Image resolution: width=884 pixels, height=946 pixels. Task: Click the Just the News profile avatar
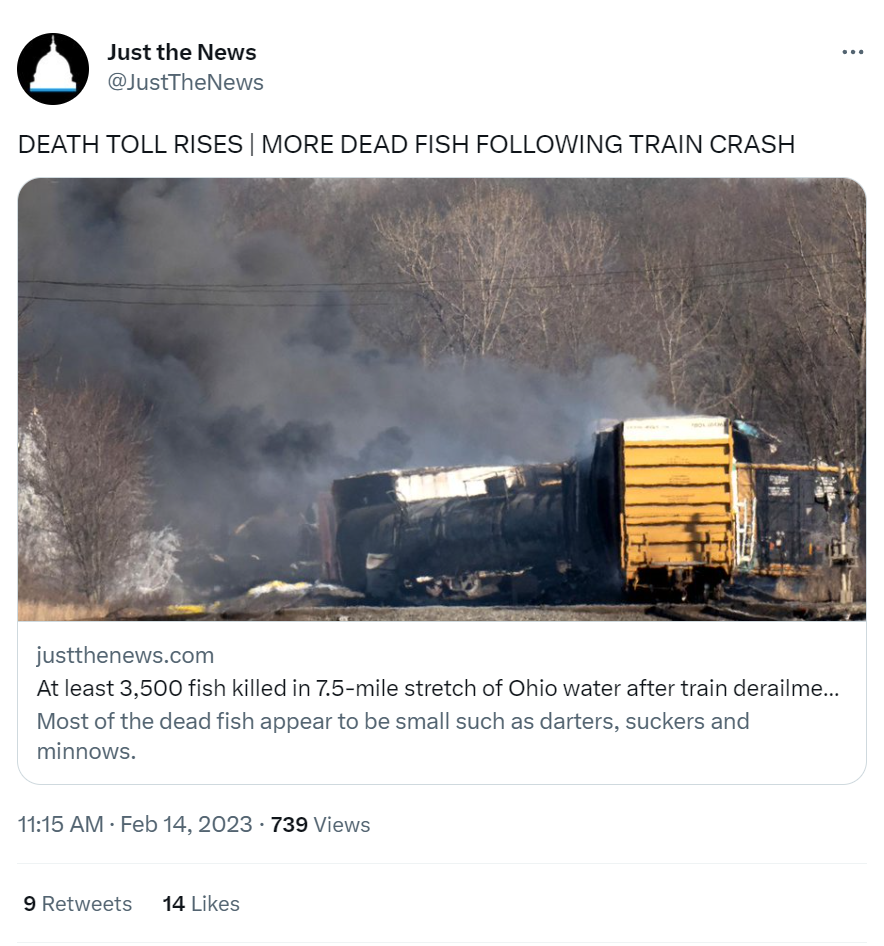click(53, 69)
